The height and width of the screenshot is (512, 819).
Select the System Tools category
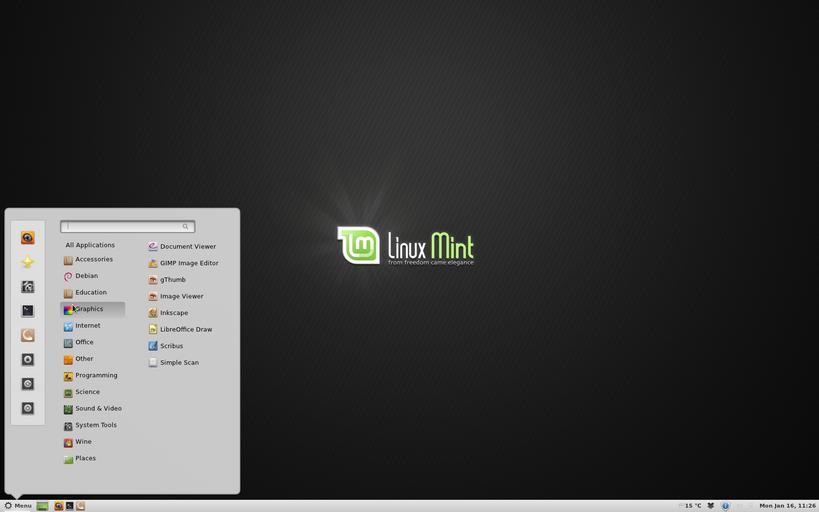coord(95,425)
